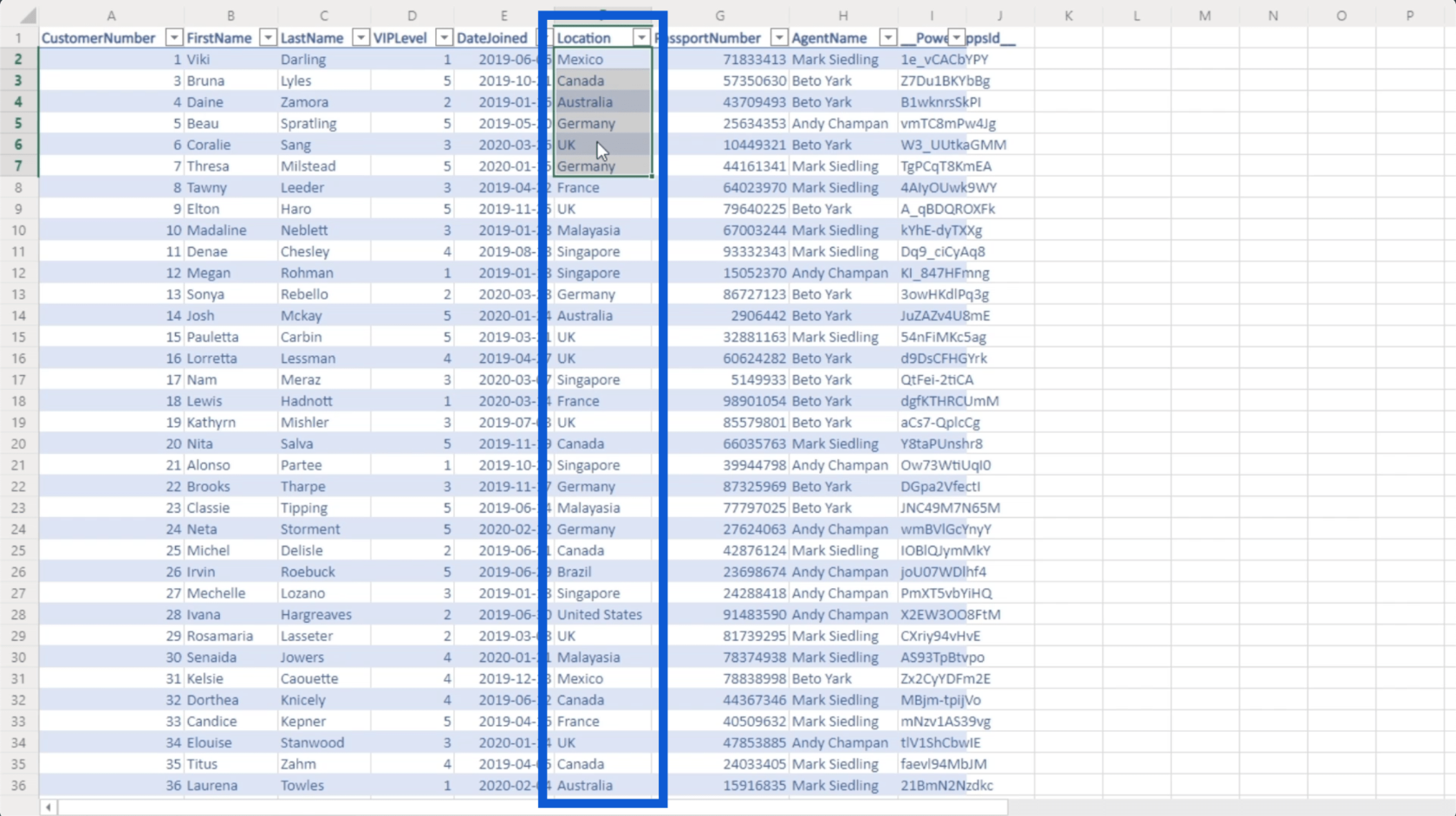
Task: Open the CustomerNumber filter dropdown
Action: click(174, 37)
